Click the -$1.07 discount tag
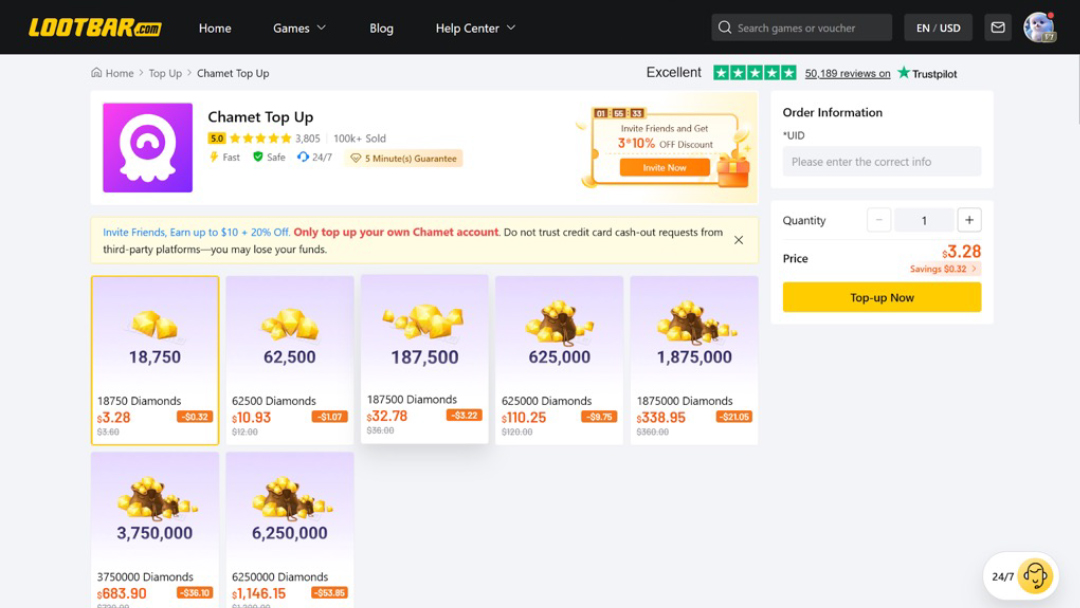Viewport: 1080px width, 608px height. pyautogui.click(x=330, y=417)
